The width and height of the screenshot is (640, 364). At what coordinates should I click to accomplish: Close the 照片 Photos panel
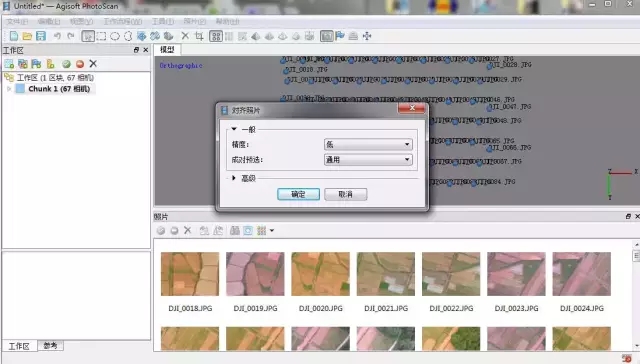(637, 216)
